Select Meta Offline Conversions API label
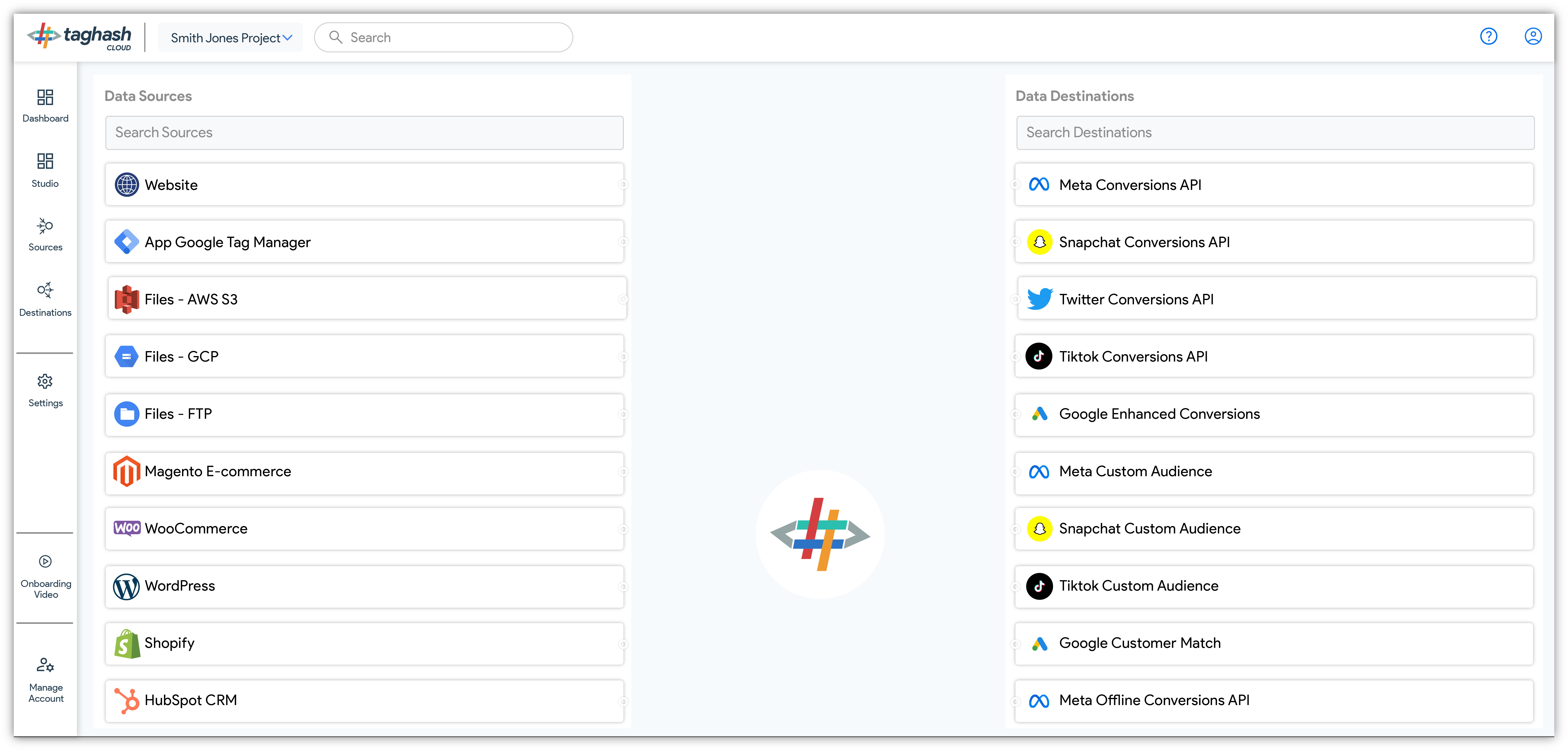This screenshot has width=1568, height=751. click(1154, 700)
